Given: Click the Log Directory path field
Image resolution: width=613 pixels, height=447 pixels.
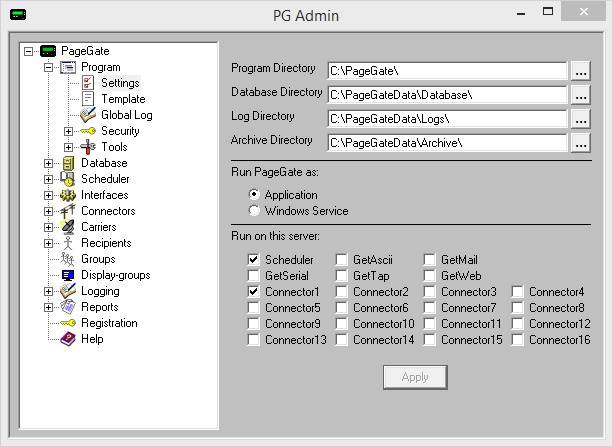Looking at the screenshot, I should (x=447, y=119).
